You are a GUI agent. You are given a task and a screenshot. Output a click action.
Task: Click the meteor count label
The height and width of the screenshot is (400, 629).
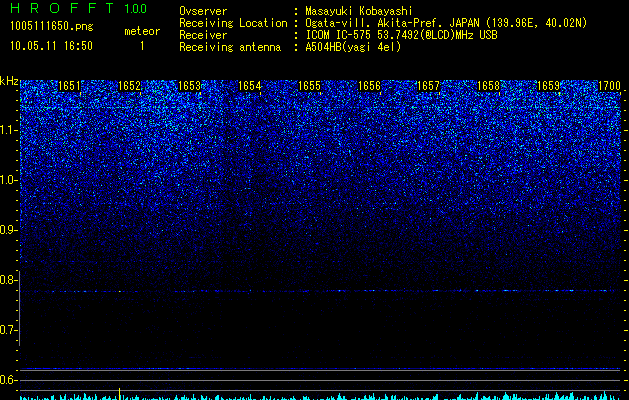tap(142, 31)
